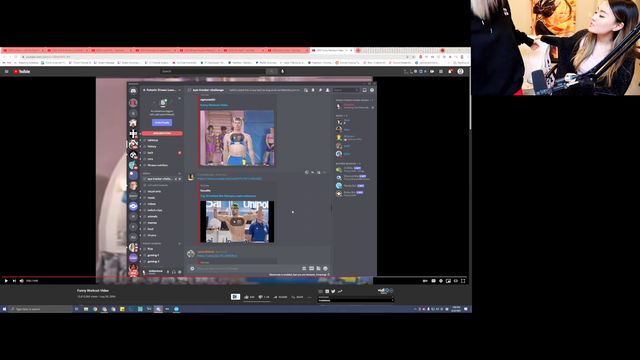
Task: Click Discord attach file plus button
Action: coord(192,269)
